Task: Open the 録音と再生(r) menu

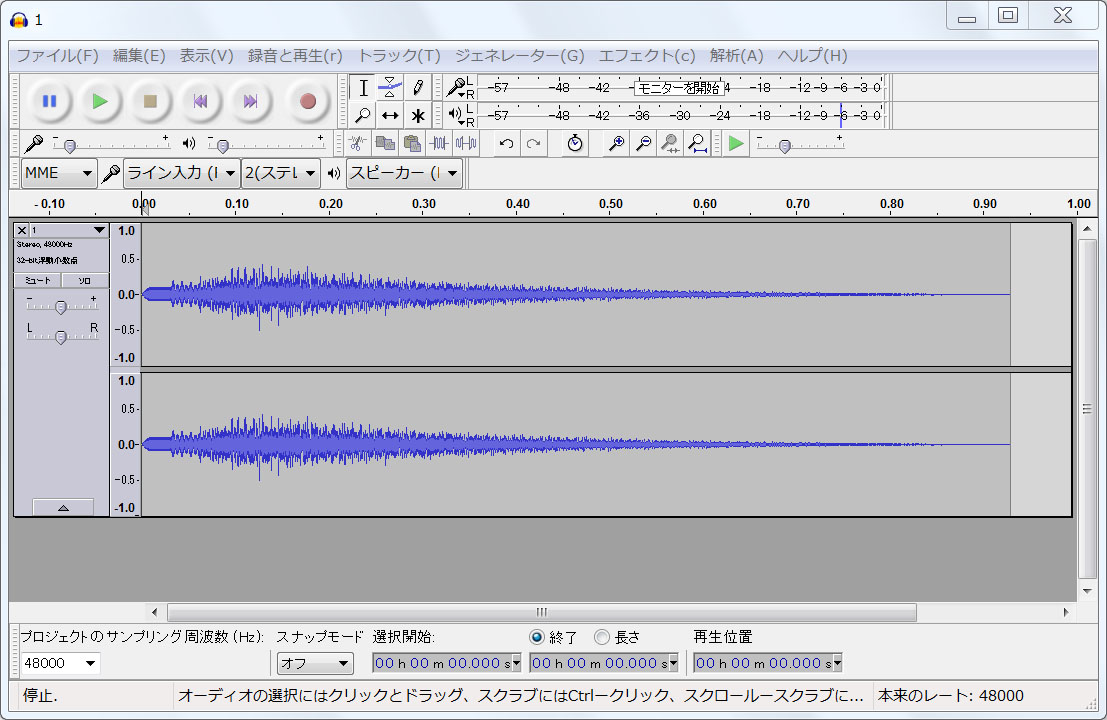Action: [295, 56]
